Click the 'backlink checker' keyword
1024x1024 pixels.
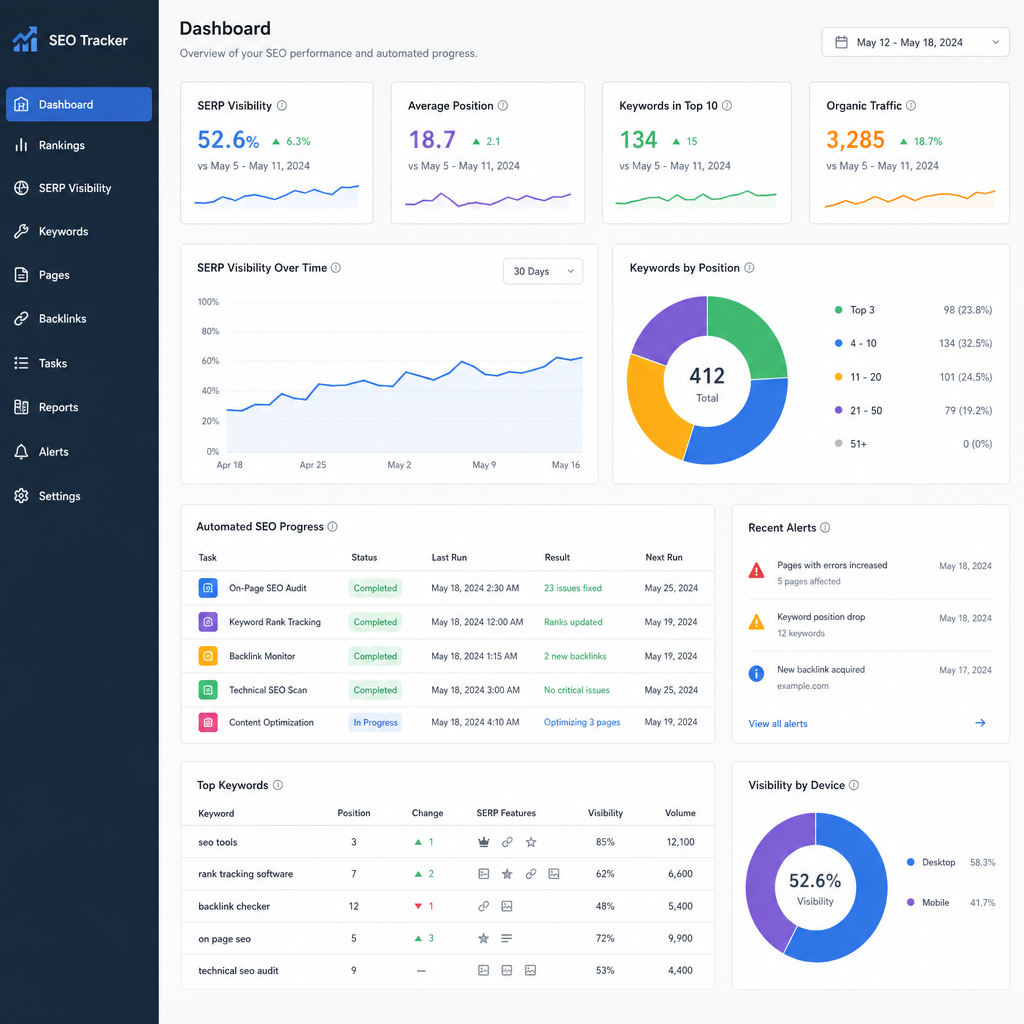pyautogui.click(x=234, y=906)
